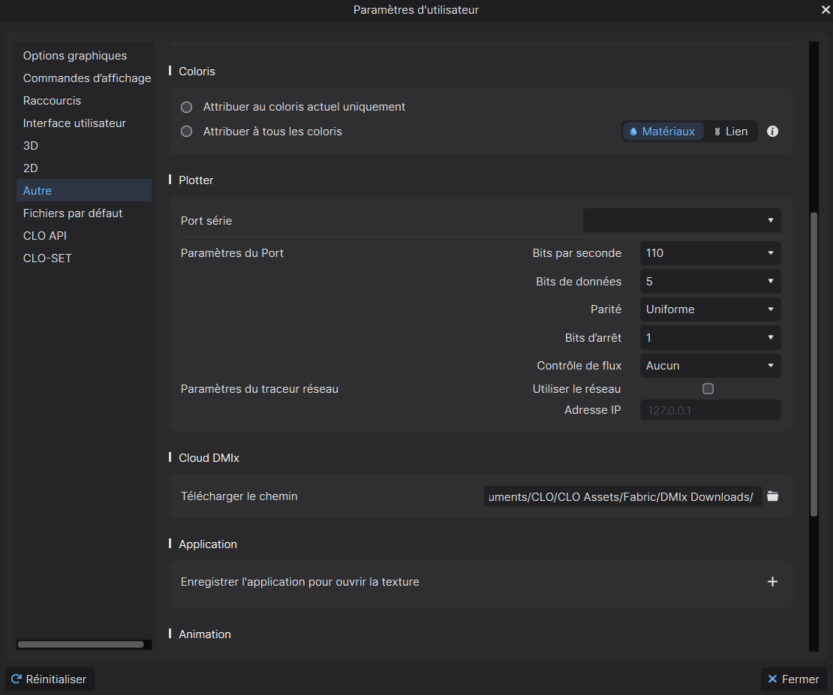833x695 pixels.
Task: Open the Bits par seconde dropdown
Action: tap(710, 253)
